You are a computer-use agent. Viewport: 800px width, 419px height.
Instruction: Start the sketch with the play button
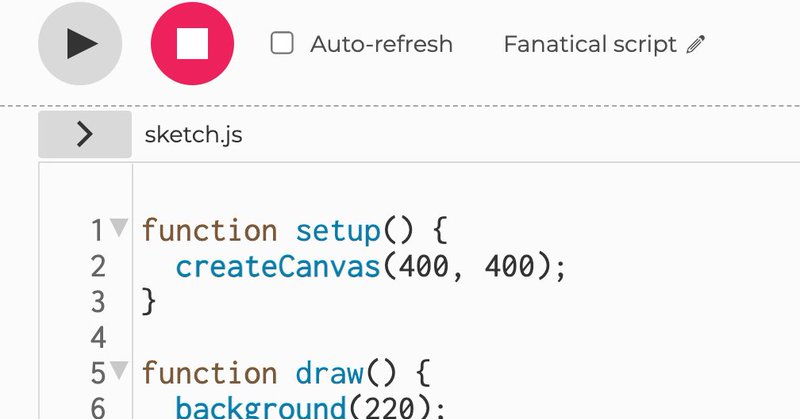point(80,43)
